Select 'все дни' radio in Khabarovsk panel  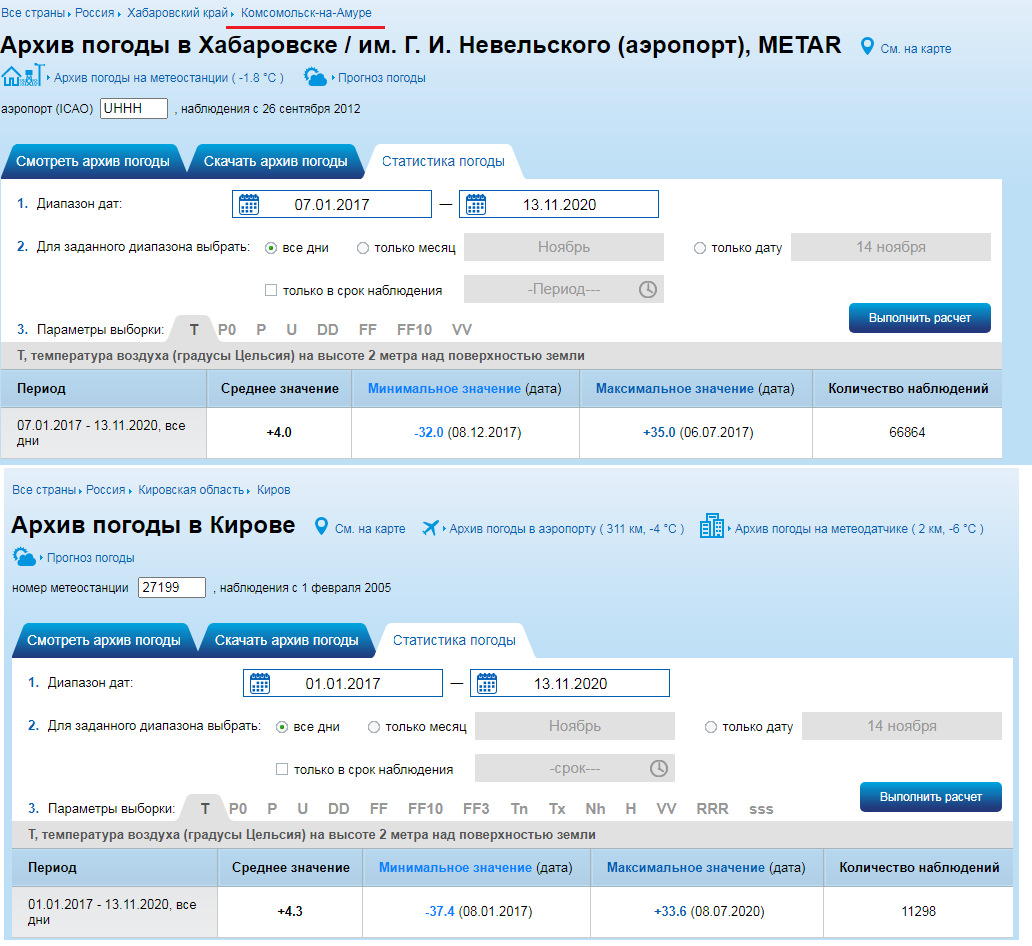271,248
